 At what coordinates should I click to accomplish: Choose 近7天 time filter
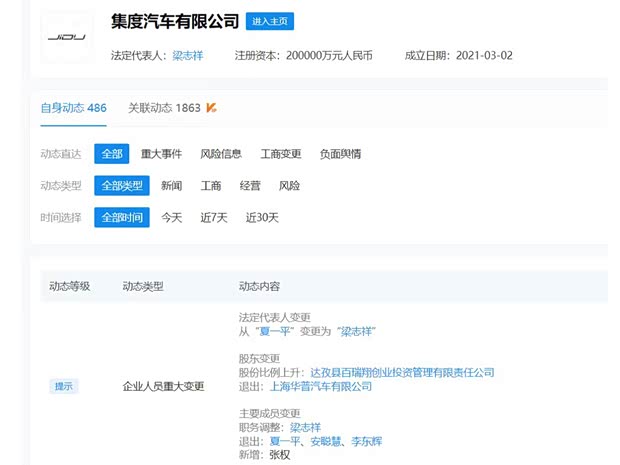(x=214, y=217)
